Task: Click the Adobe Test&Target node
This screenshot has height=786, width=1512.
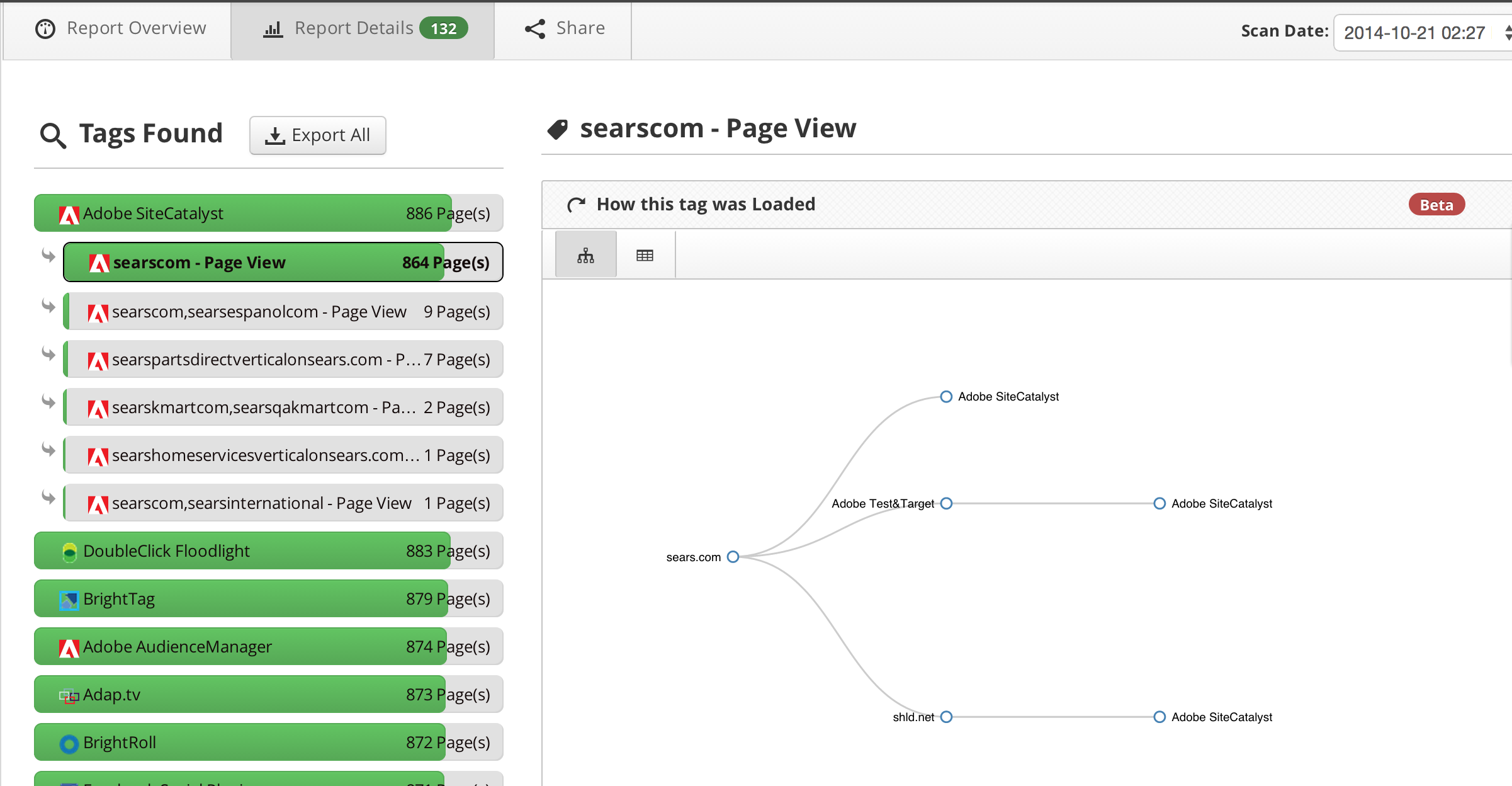Action: pyautogui.click(x=945, y=503)
